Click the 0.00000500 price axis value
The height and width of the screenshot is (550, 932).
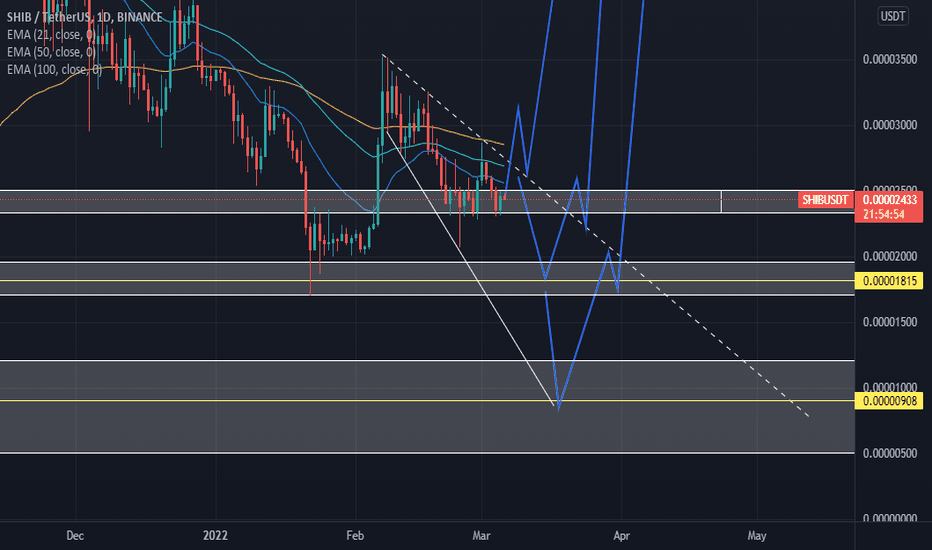pos(890,453)
